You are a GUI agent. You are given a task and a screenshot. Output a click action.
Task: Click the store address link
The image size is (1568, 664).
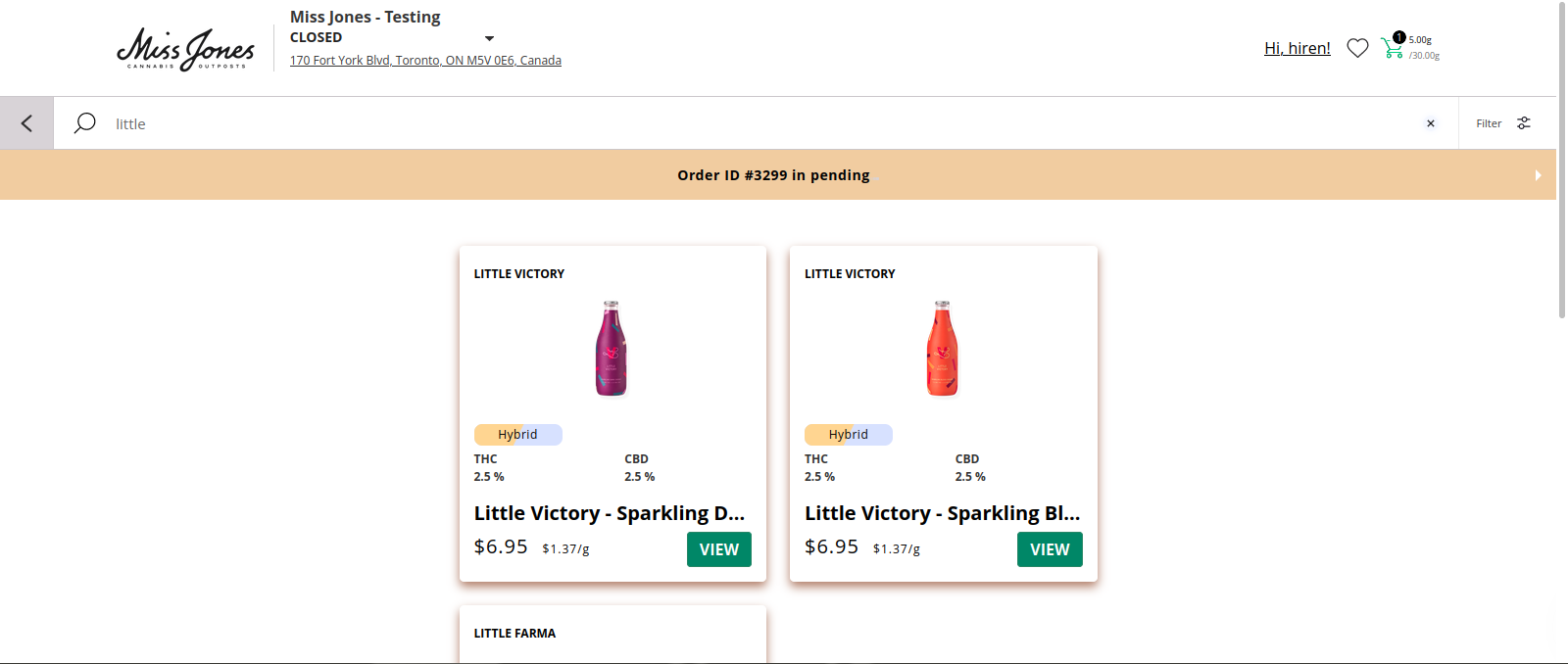425,61
